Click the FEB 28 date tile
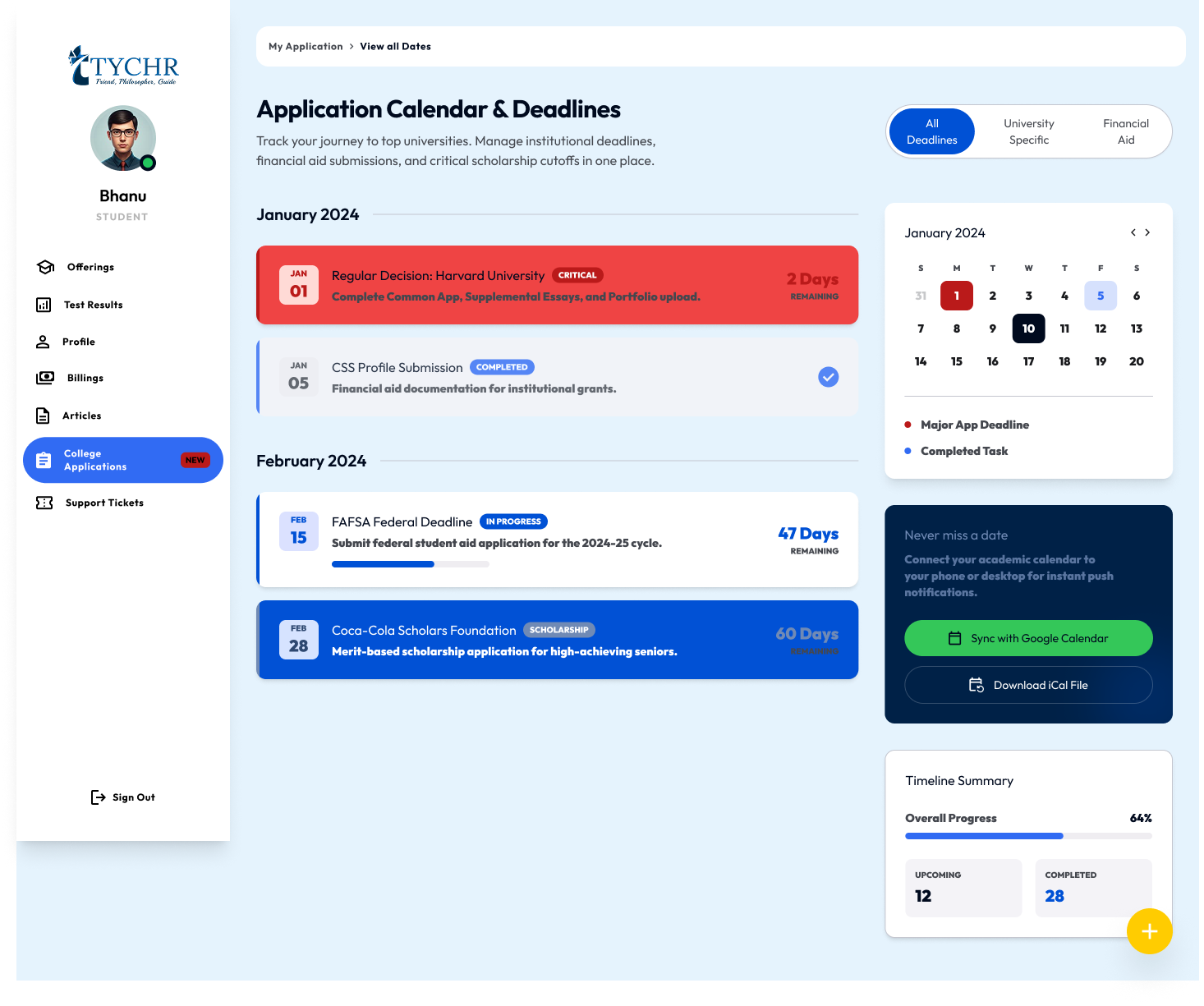 [299, 640]
